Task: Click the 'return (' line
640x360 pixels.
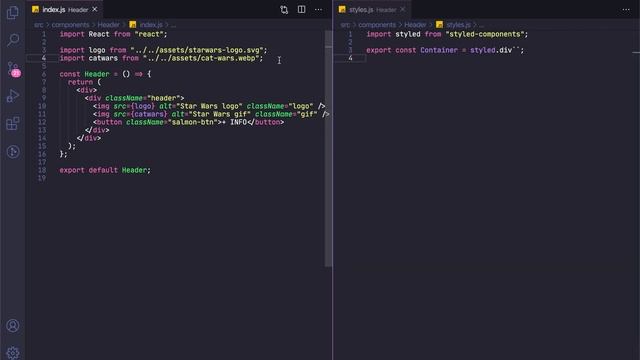Action: pos(84,82)
